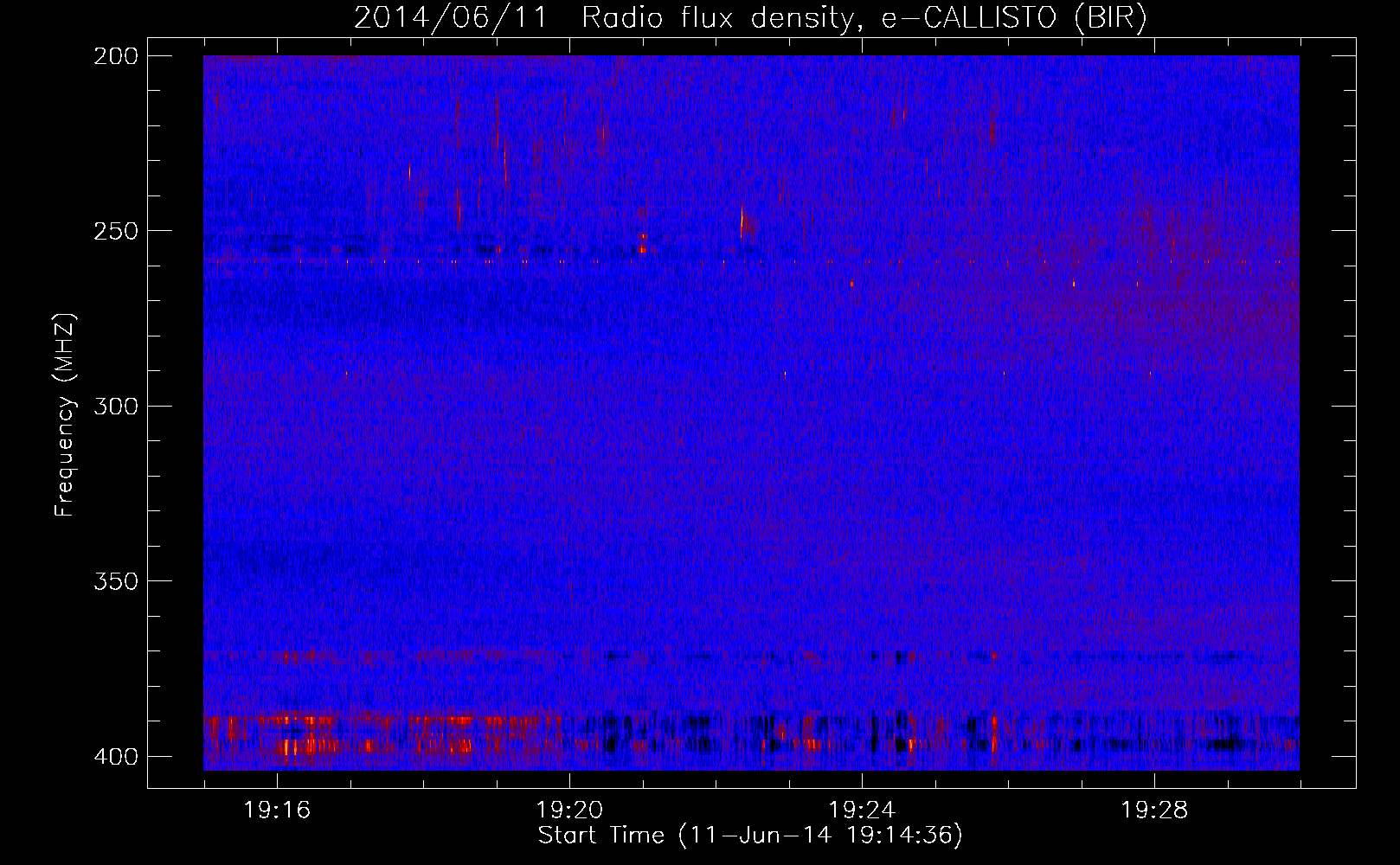
Task: Click the 250 frequency tick label
Action: click(116, 231)
